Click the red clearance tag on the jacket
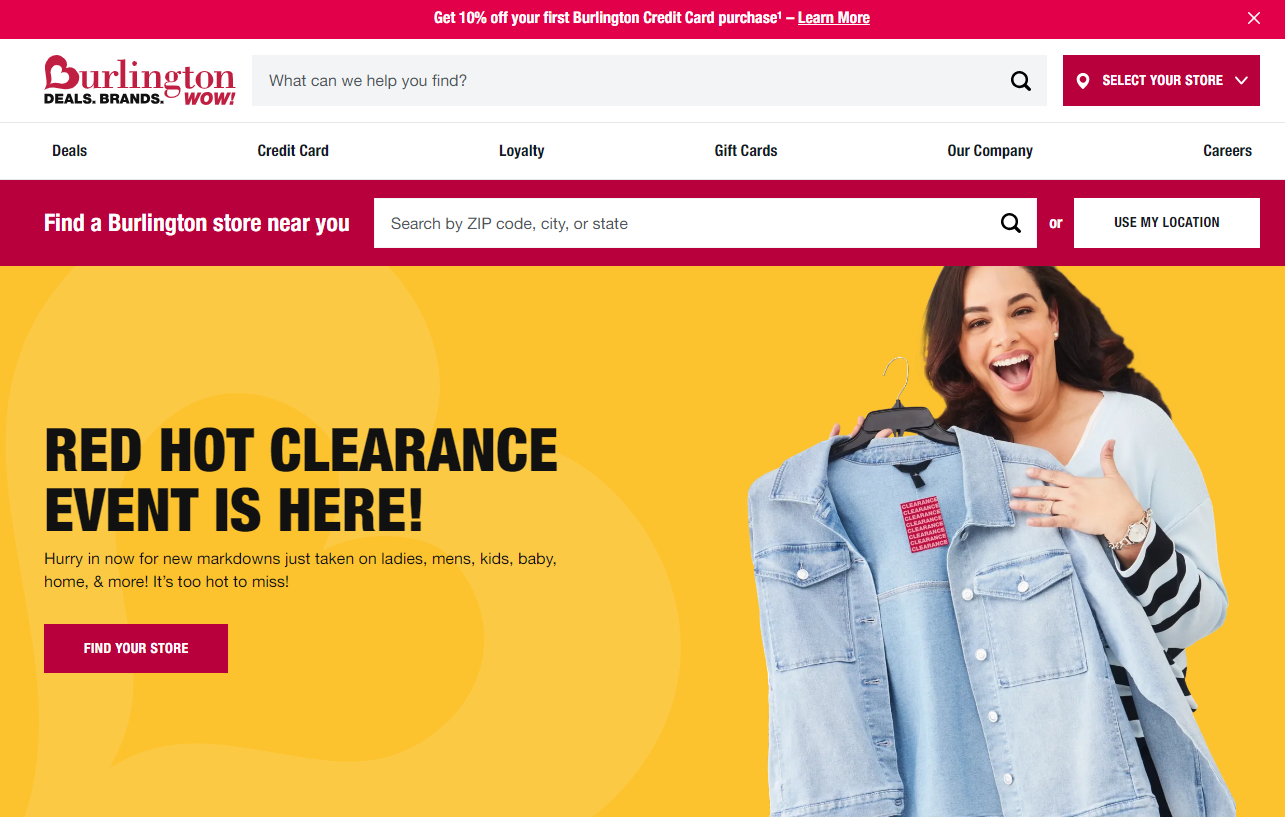The image size is (1285, 817). tap(925, 524)
